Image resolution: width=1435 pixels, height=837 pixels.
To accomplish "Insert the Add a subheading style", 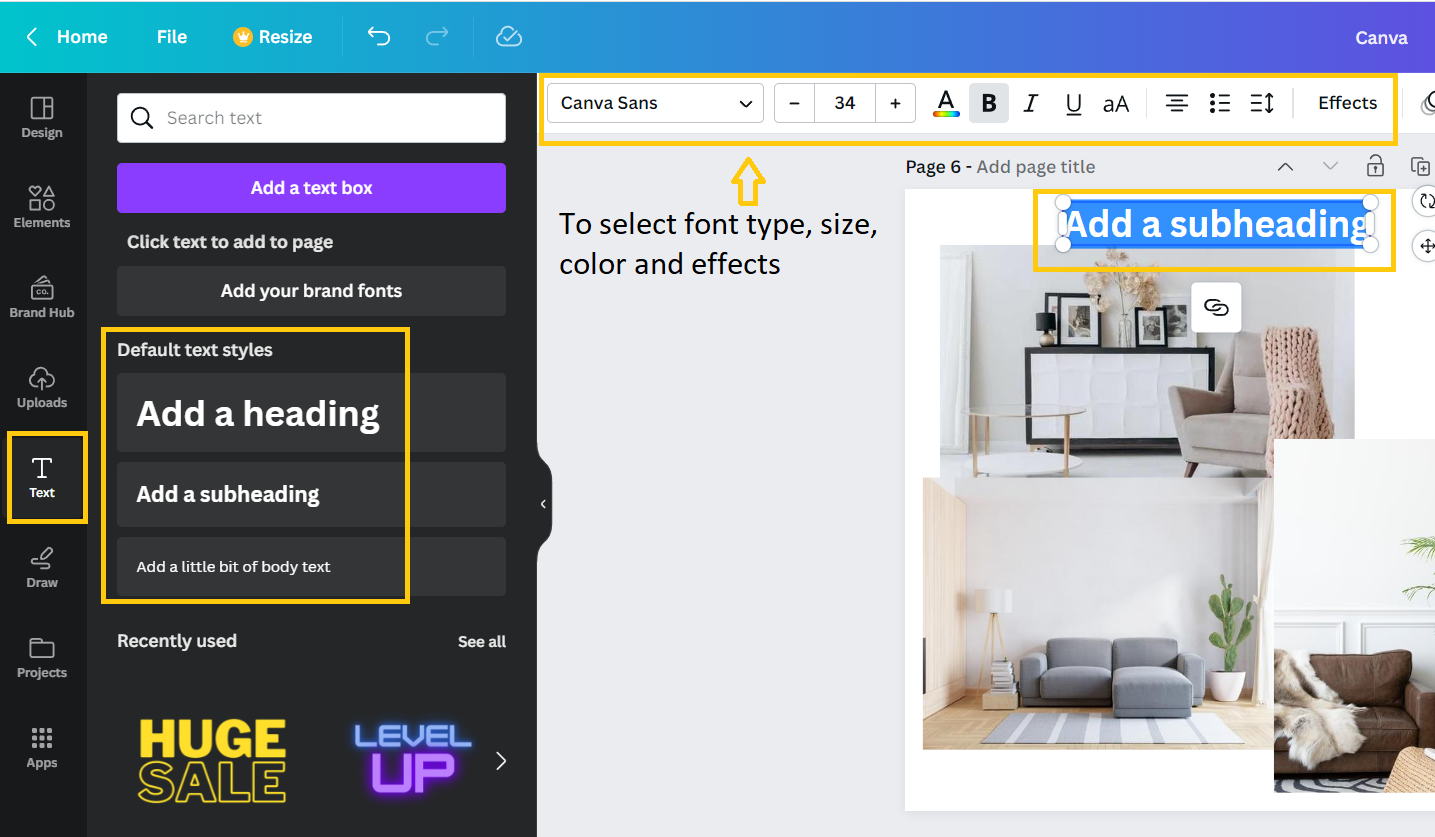I will [311, 494].
